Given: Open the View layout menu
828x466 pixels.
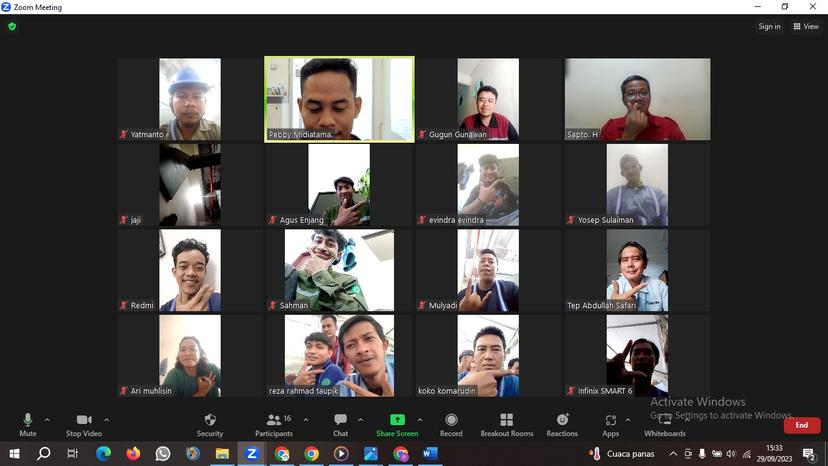Looking at the screenshot, I should tap(806, 26).
